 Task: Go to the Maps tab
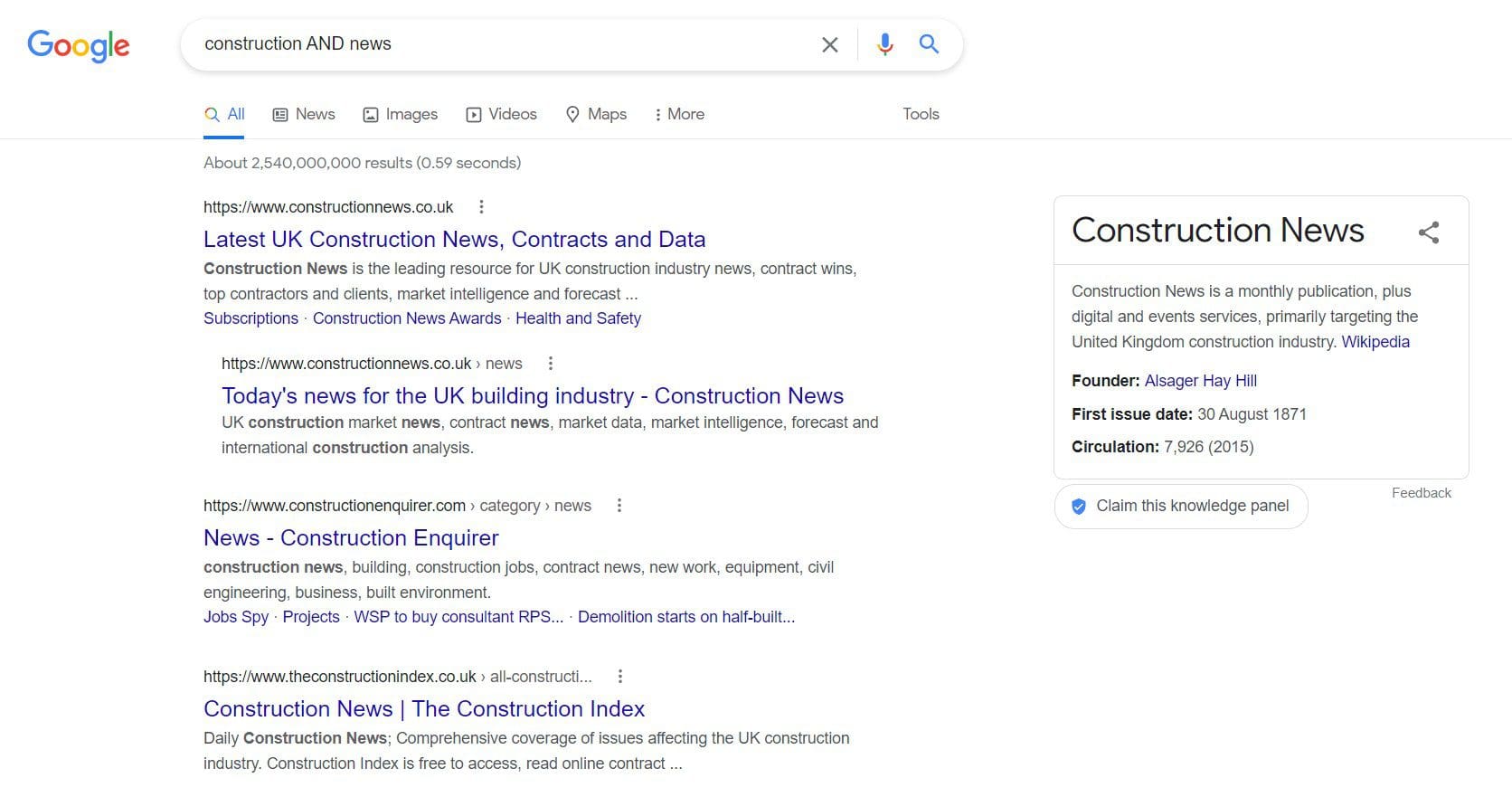[x=597, y=114]
